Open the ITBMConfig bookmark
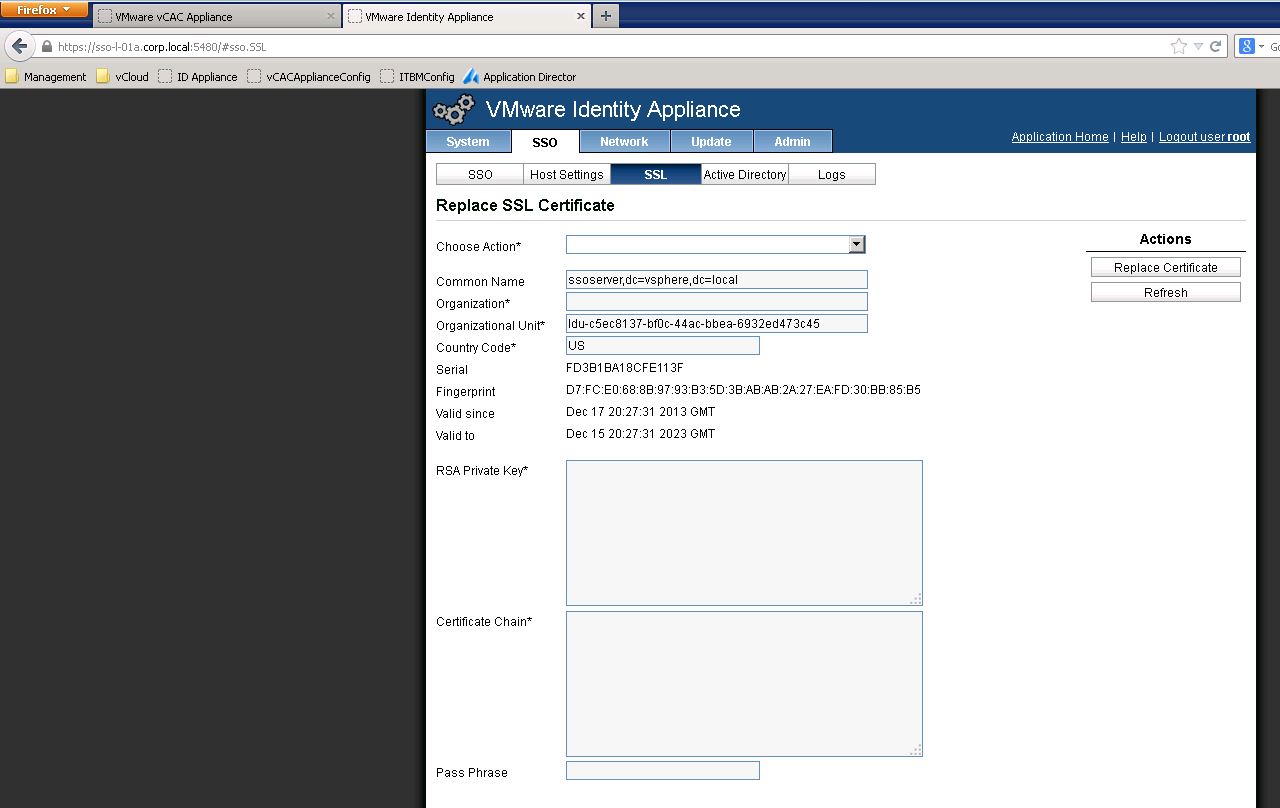The height and width of the screenshot is (808, 1280). 418,76
